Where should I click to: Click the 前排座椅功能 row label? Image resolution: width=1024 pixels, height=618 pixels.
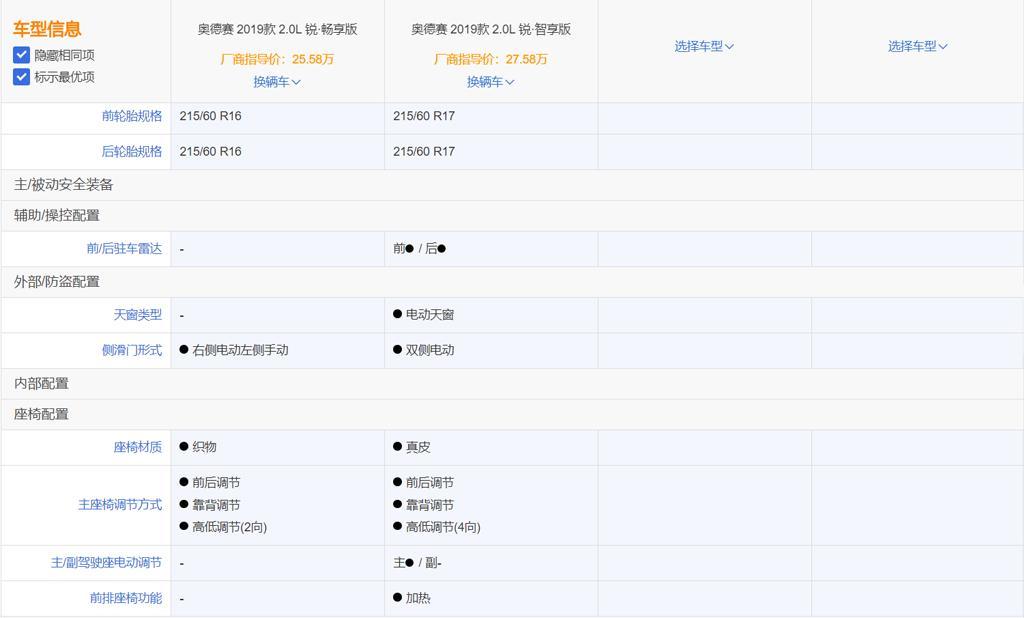tap(126, 598)
